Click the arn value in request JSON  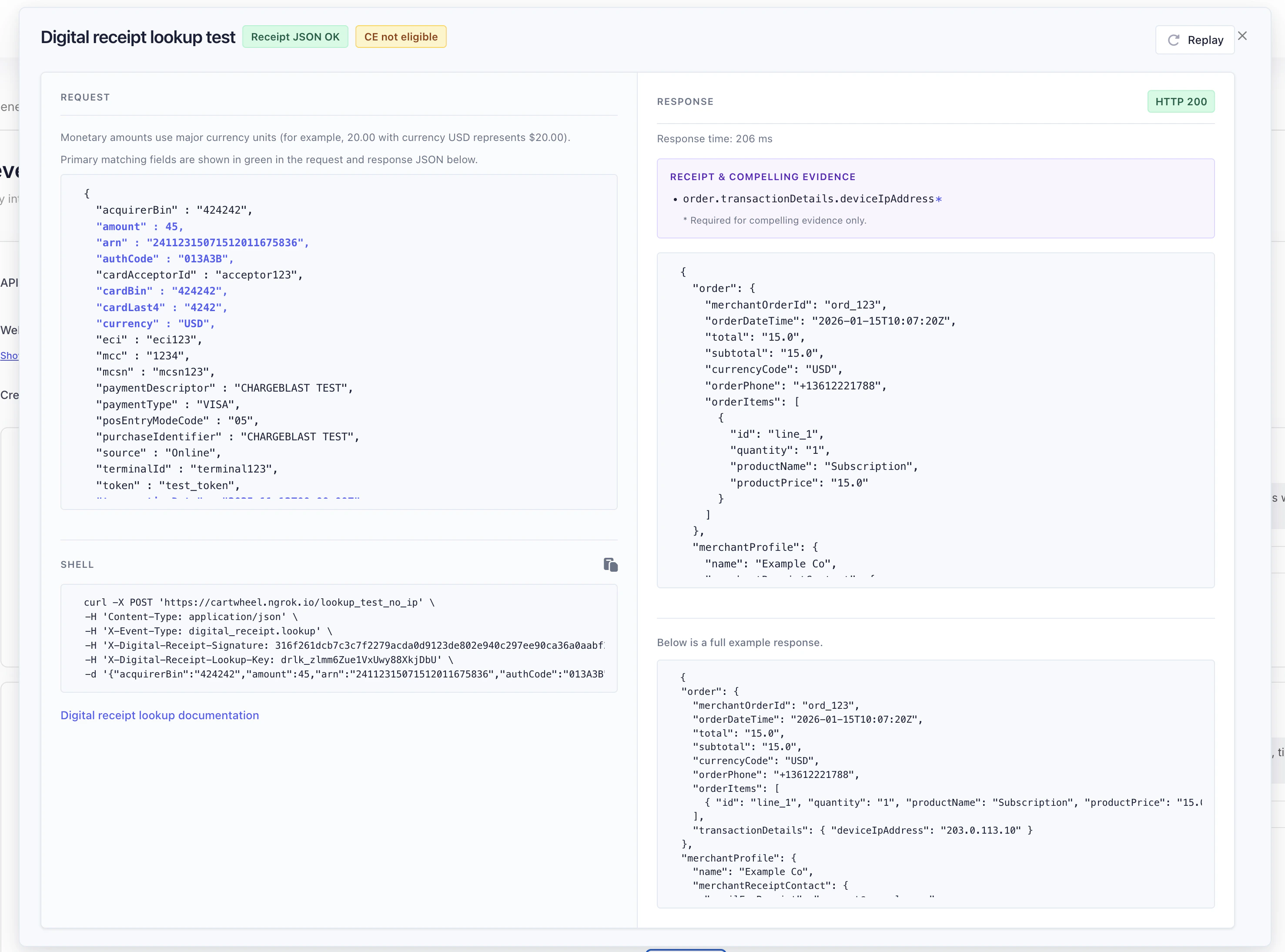pos(228,243)
